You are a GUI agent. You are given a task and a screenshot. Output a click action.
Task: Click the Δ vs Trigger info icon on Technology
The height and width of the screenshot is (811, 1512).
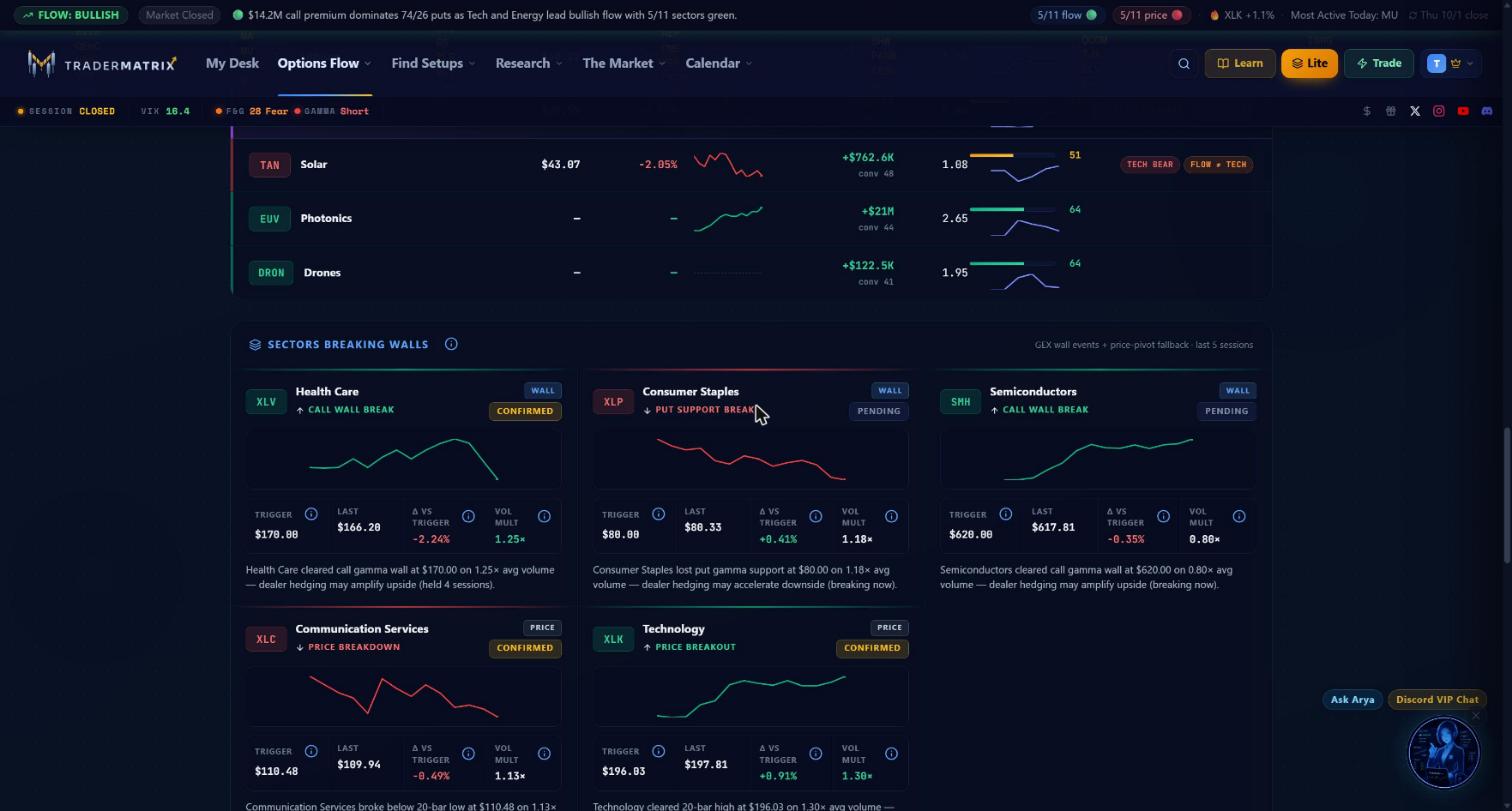[x=815, y=753]
